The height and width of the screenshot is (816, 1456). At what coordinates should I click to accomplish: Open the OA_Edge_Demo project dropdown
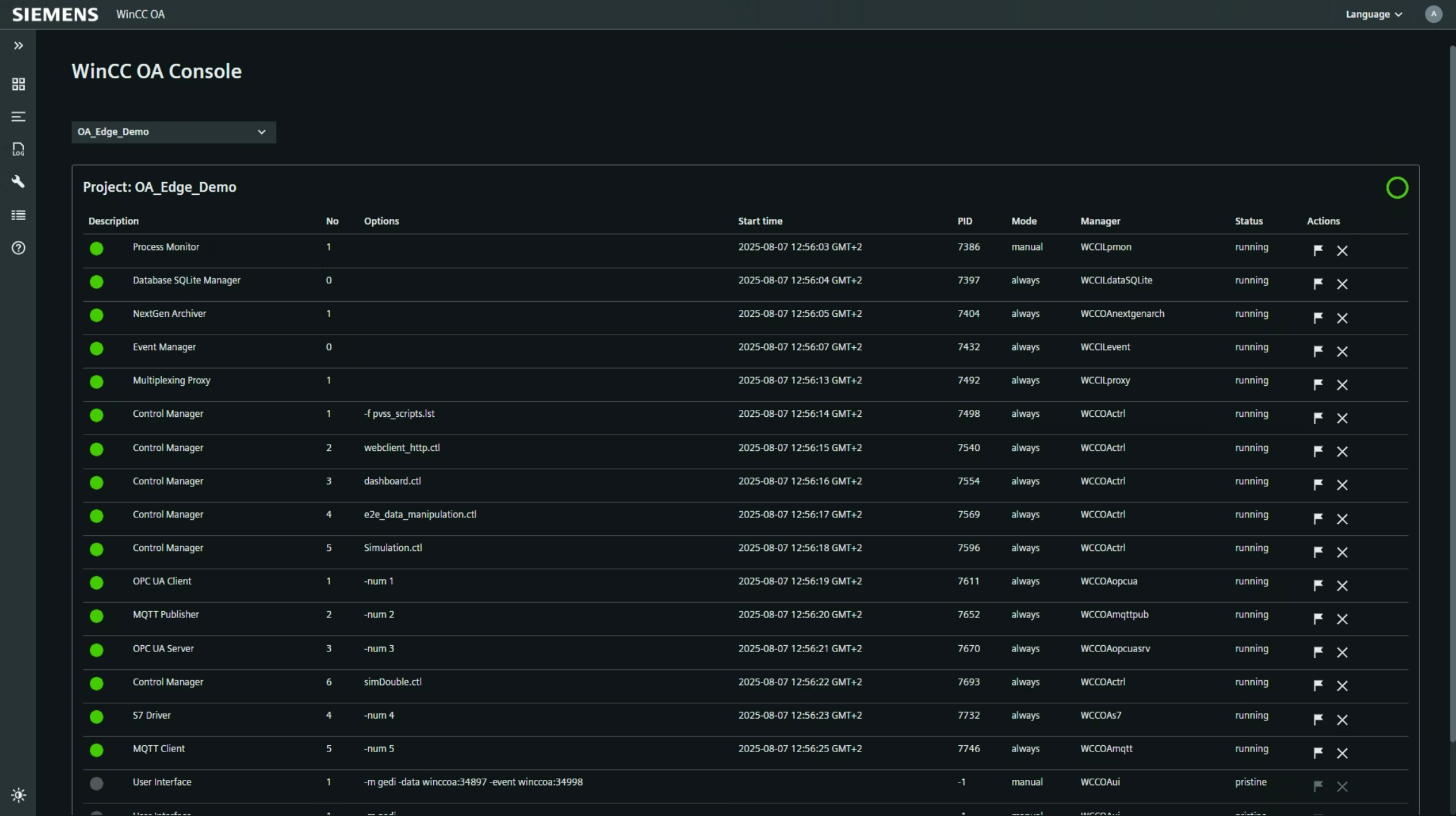[x=173, y=132]
